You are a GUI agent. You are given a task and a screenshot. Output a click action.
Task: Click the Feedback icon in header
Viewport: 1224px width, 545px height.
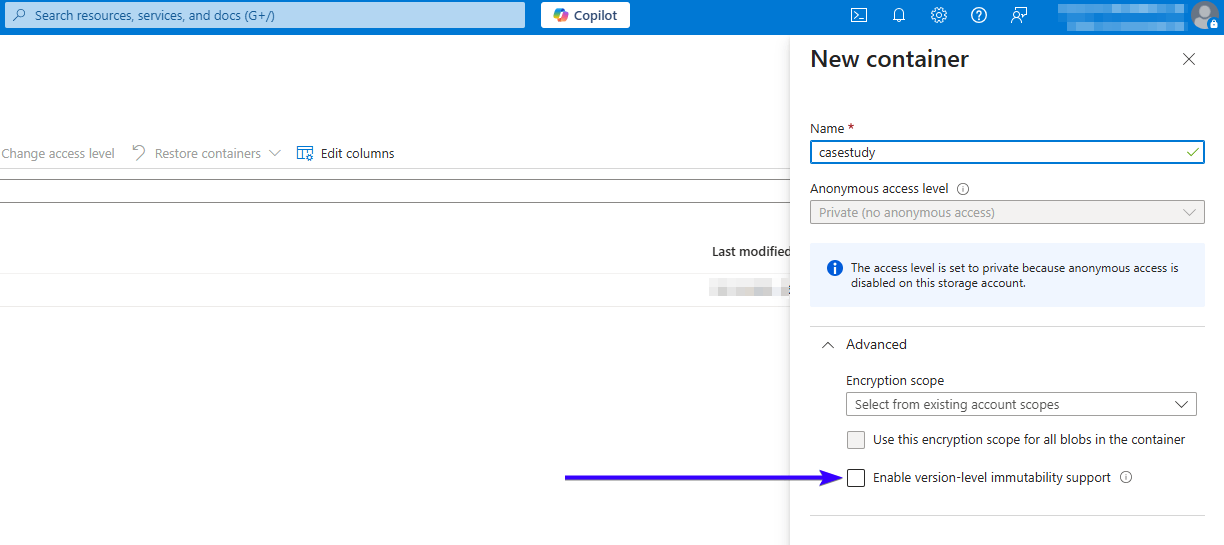tap(1019, 15)
